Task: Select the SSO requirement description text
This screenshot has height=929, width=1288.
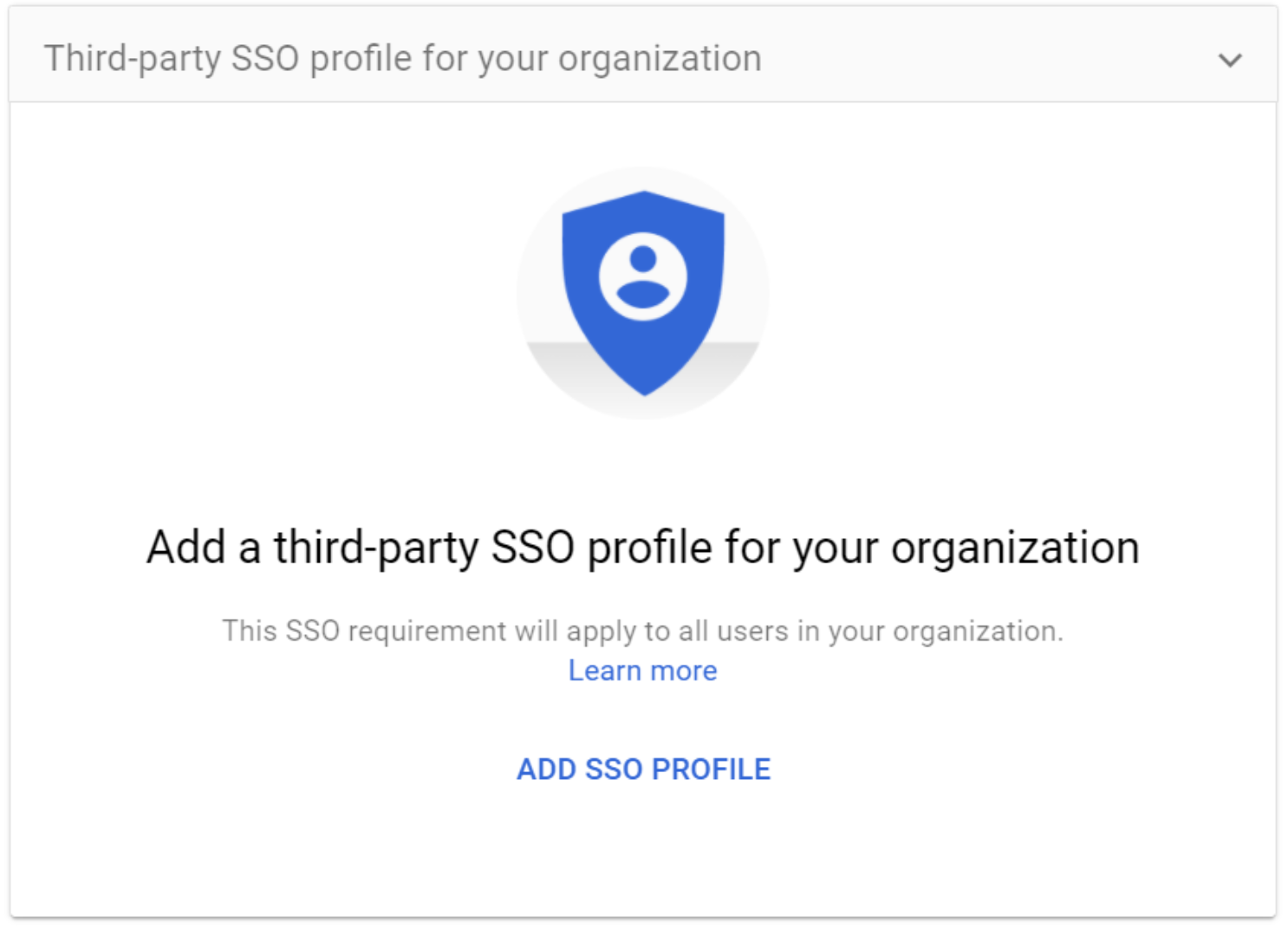Action: [643, 630]
